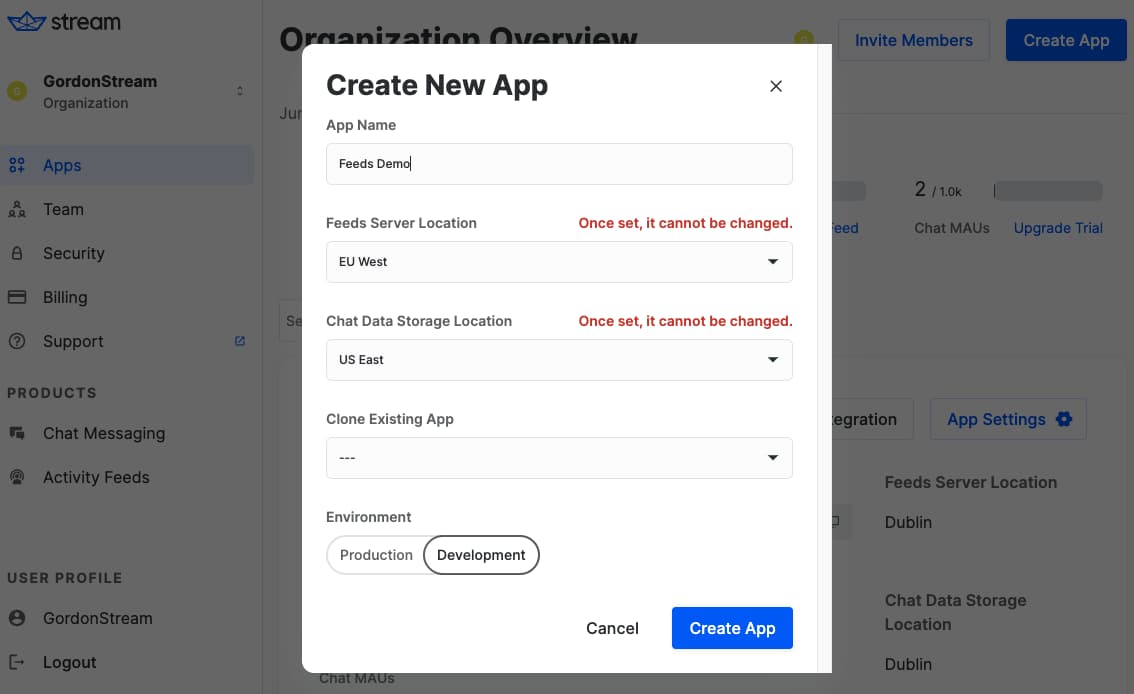The height and width of the screenshot is (694, 1134).
Task: Click the Apps grid icon
Action: (x=17, y=166)
